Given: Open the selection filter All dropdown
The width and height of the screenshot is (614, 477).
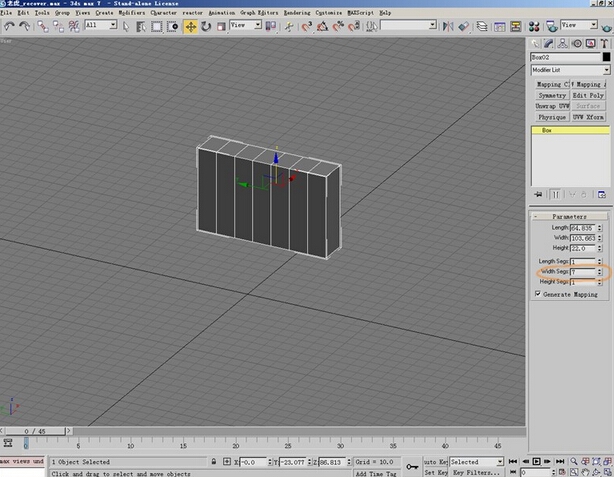Looking at the screenshot, I should point(101,25).
